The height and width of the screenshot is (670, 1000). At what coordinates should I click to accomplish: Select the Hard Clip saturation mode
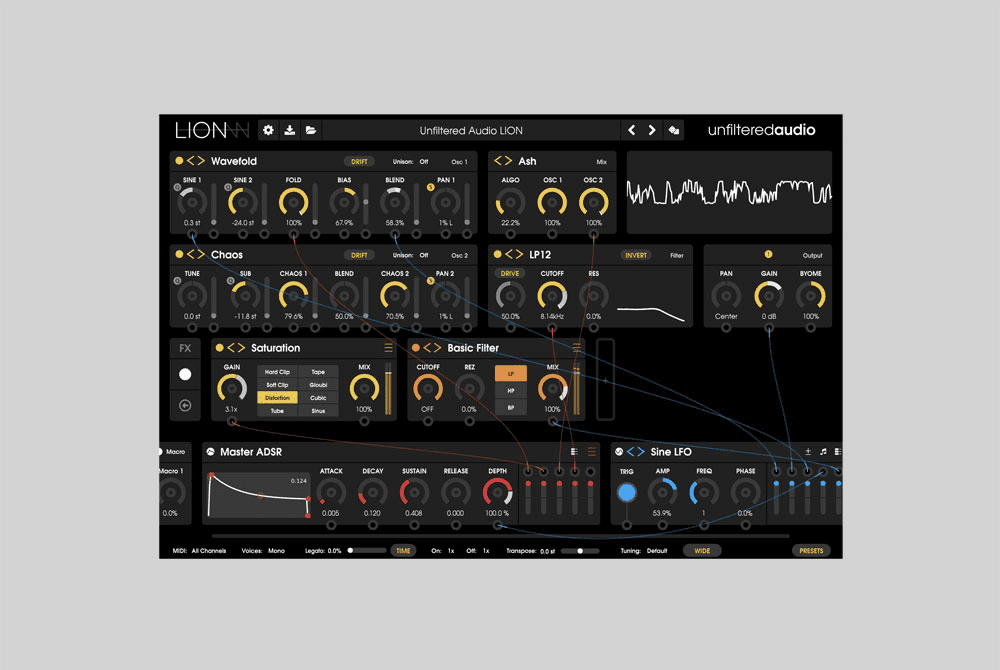pyautogui.click(x=277, y=372)
